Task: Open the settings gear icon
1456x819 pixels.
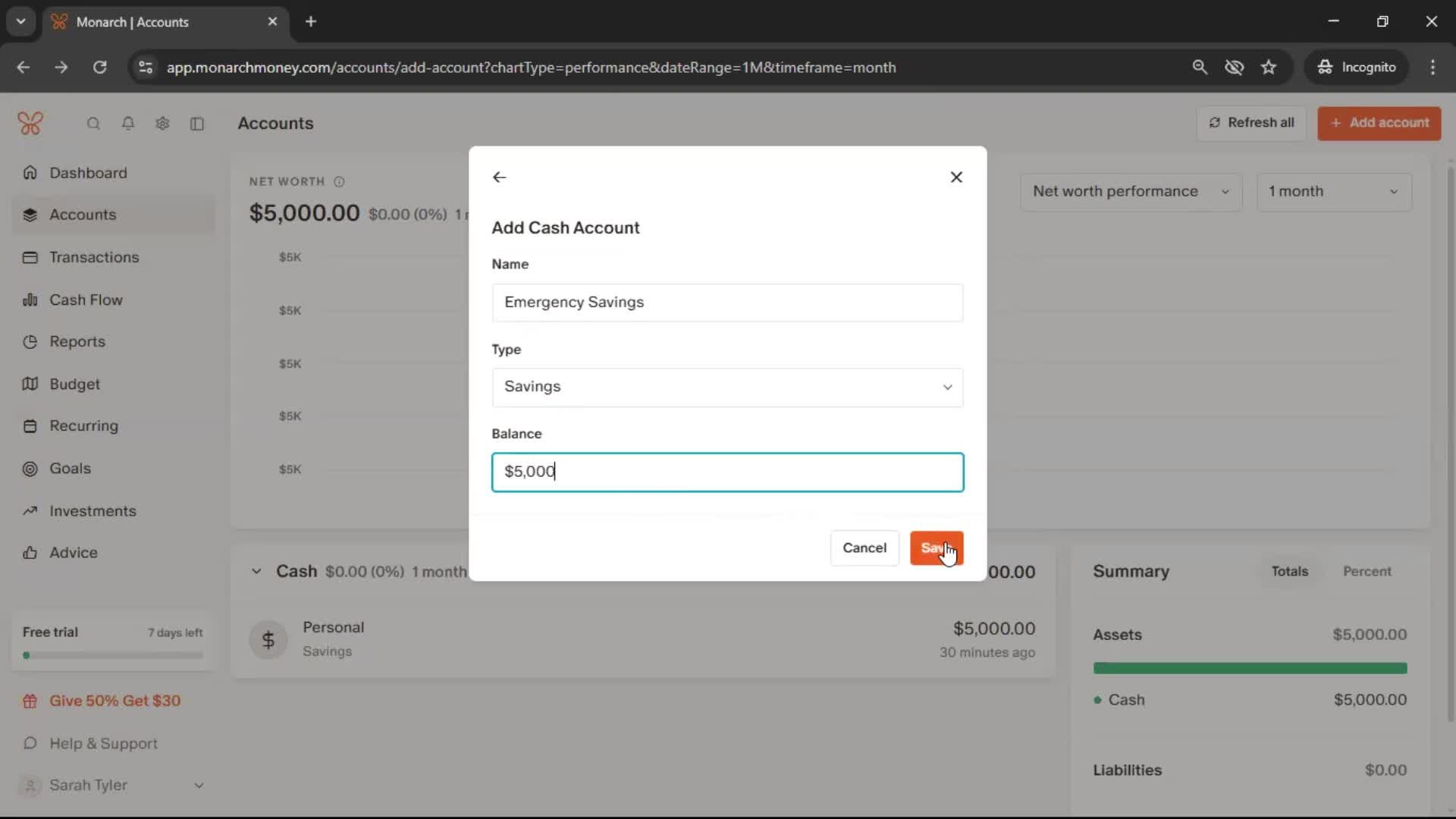Action: click(162, 124)
